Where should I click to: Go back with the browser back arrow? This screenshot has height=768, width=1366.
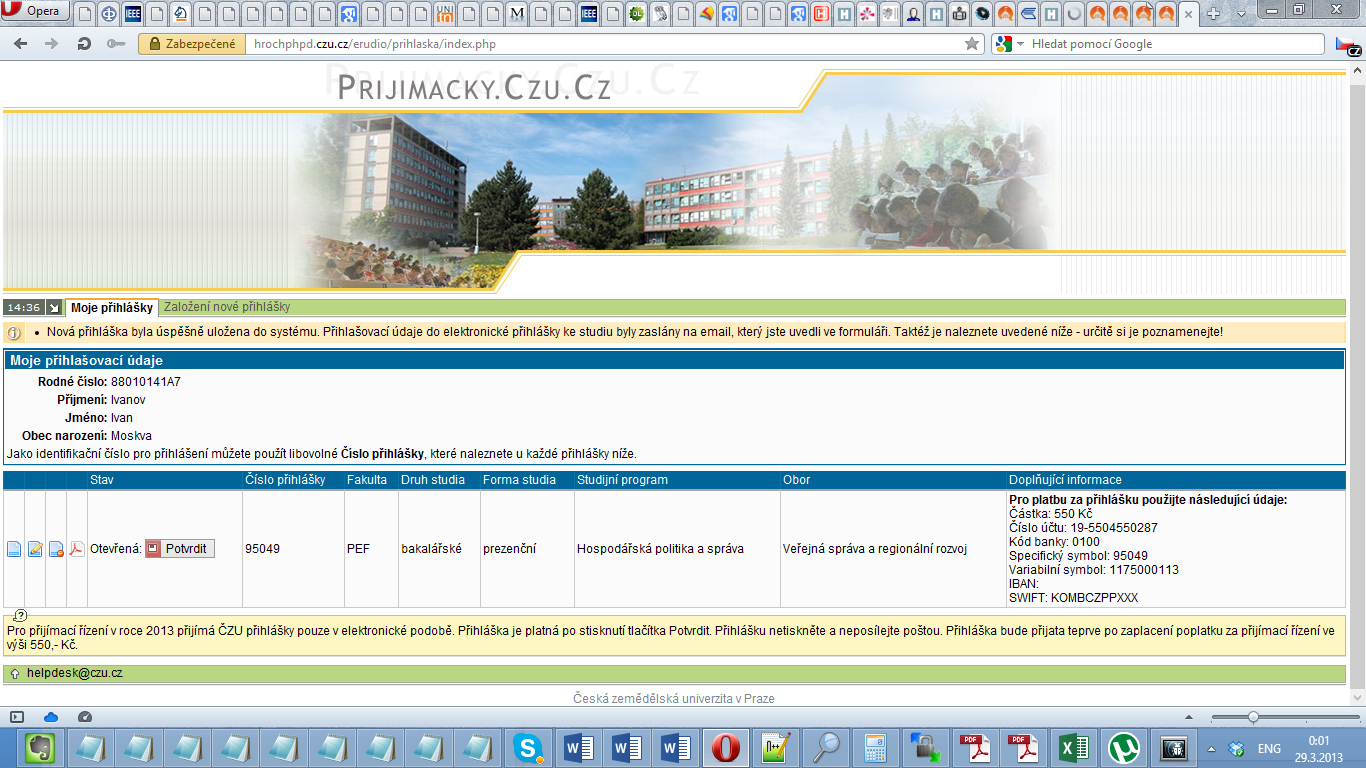click(20, 44)
